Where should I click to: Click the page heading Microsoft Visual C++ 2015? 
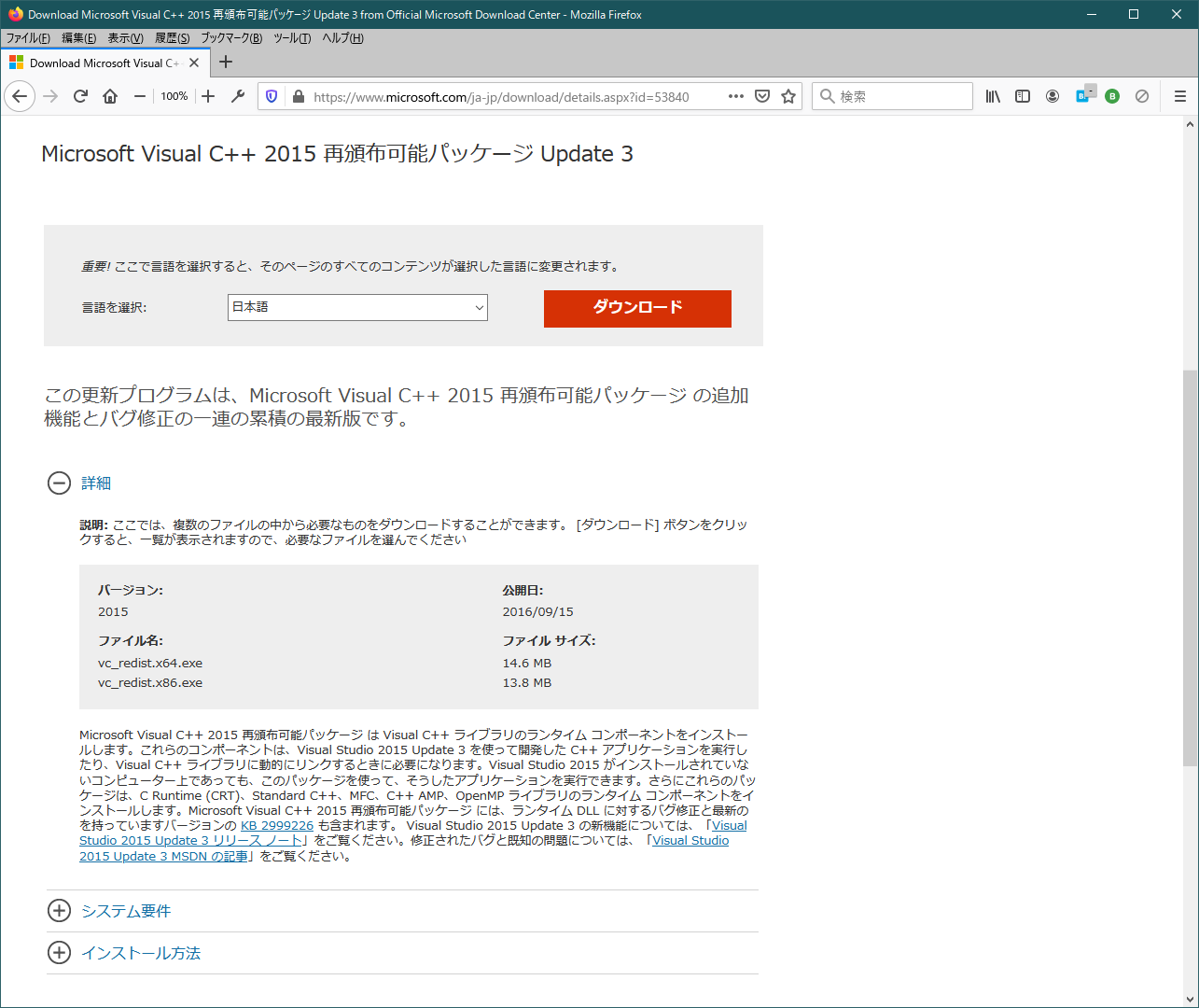click(x=337, y=154)
